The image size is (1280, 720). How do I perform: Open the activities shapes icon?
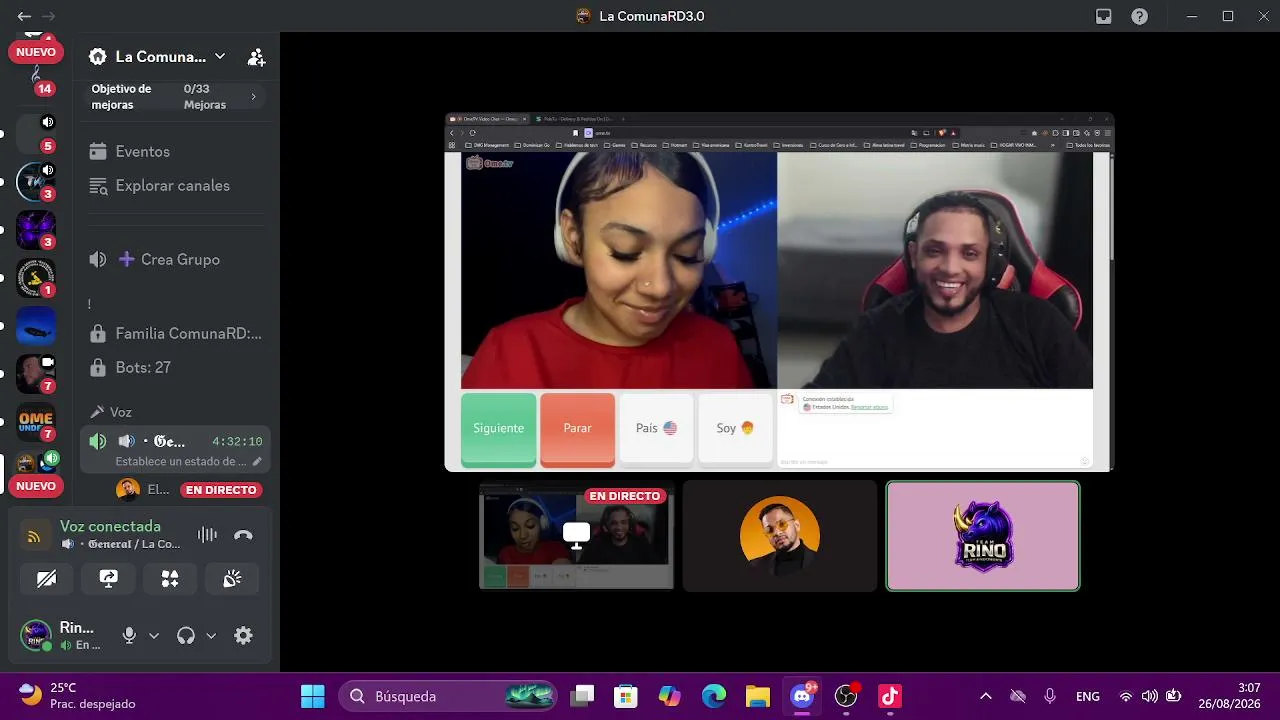[x=170, y=579]
